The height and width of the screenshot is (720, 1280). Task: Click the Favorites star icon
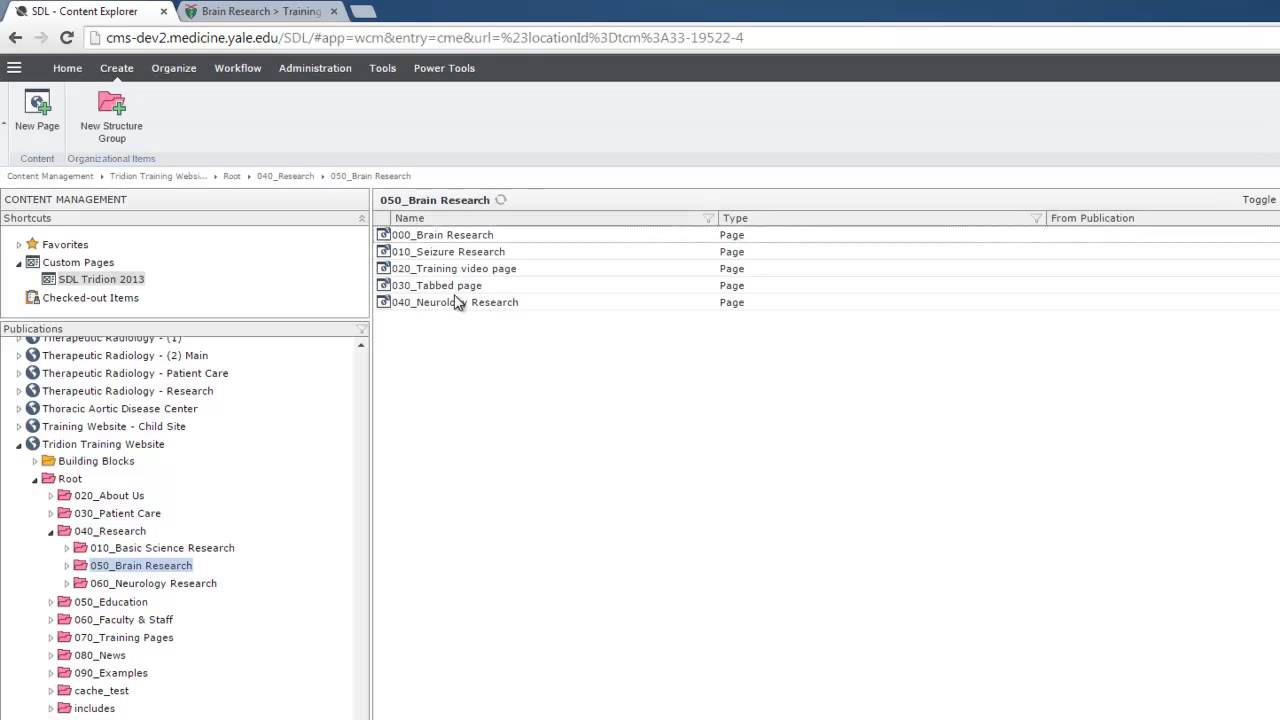pyautogui.click(x=32, y=244)
